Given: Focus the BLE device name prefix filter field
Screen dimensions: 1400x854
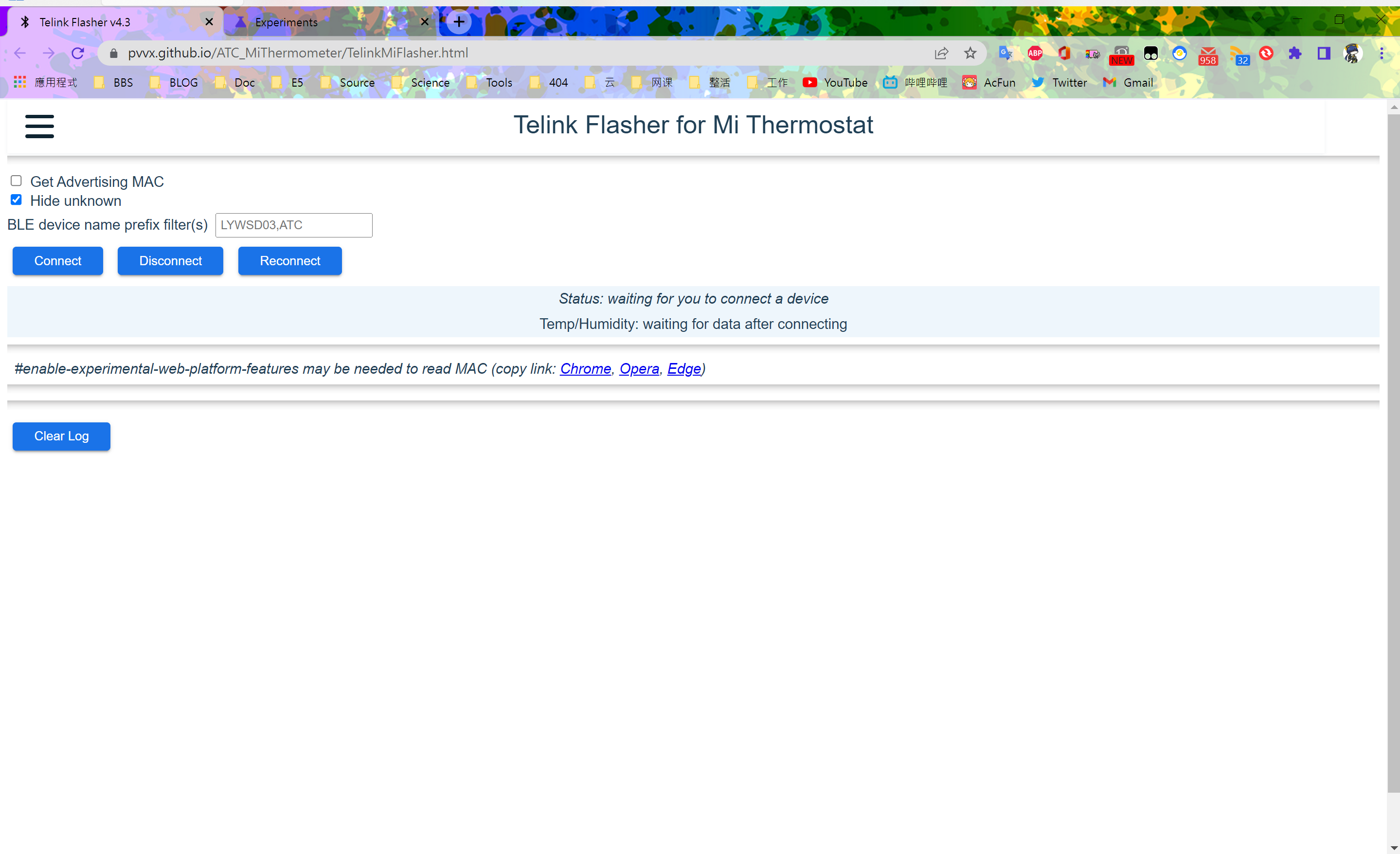Looking at the screenshot, I should click(294, 225).
